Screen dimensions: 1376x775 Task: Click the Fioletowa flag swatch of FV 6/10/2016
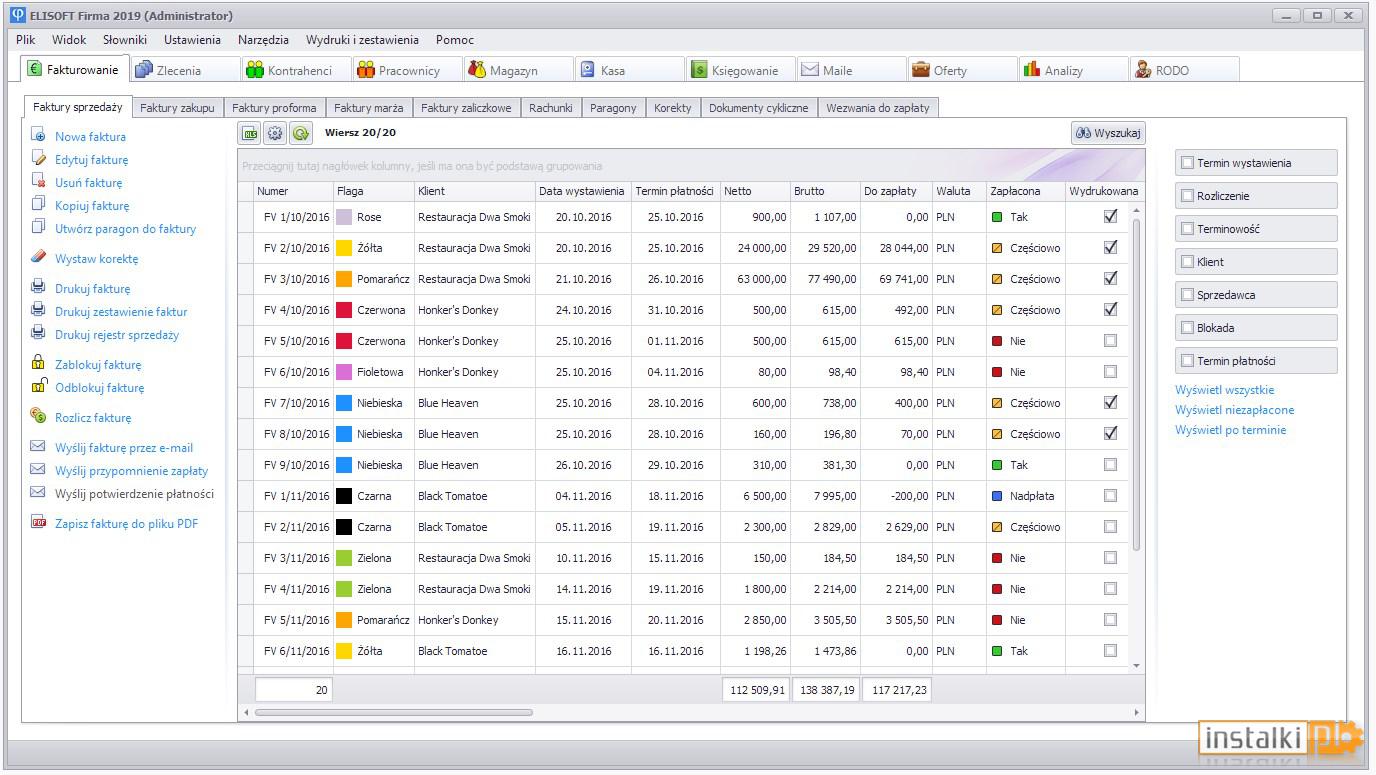[x=344, y=372]
